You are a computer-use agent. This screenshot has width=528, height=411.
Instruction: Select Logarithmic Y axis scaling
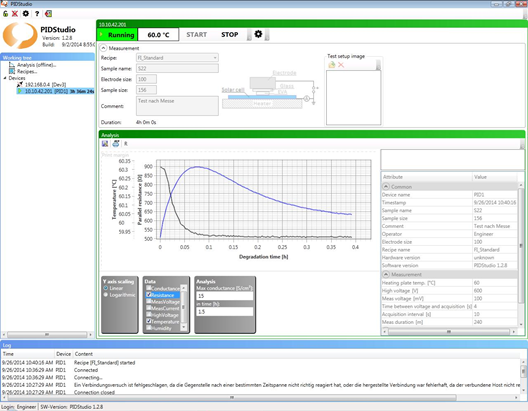[106, 295]
